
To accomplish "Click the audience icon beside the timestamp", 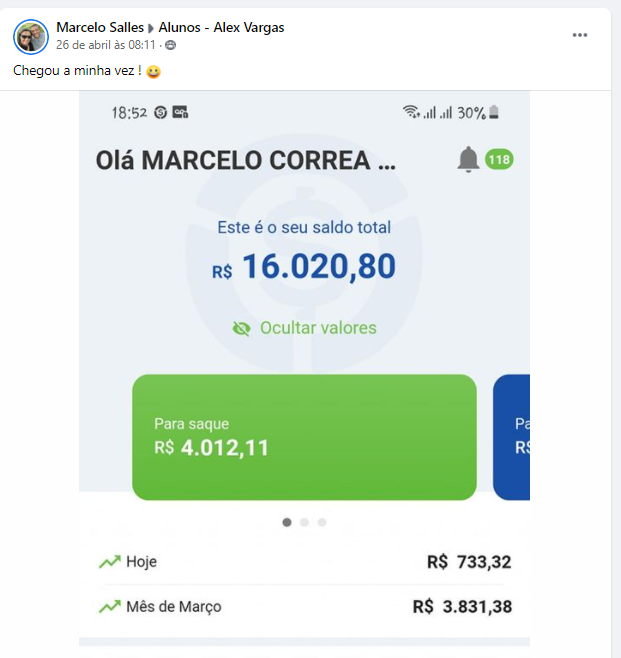I will (x=170, y=45).
